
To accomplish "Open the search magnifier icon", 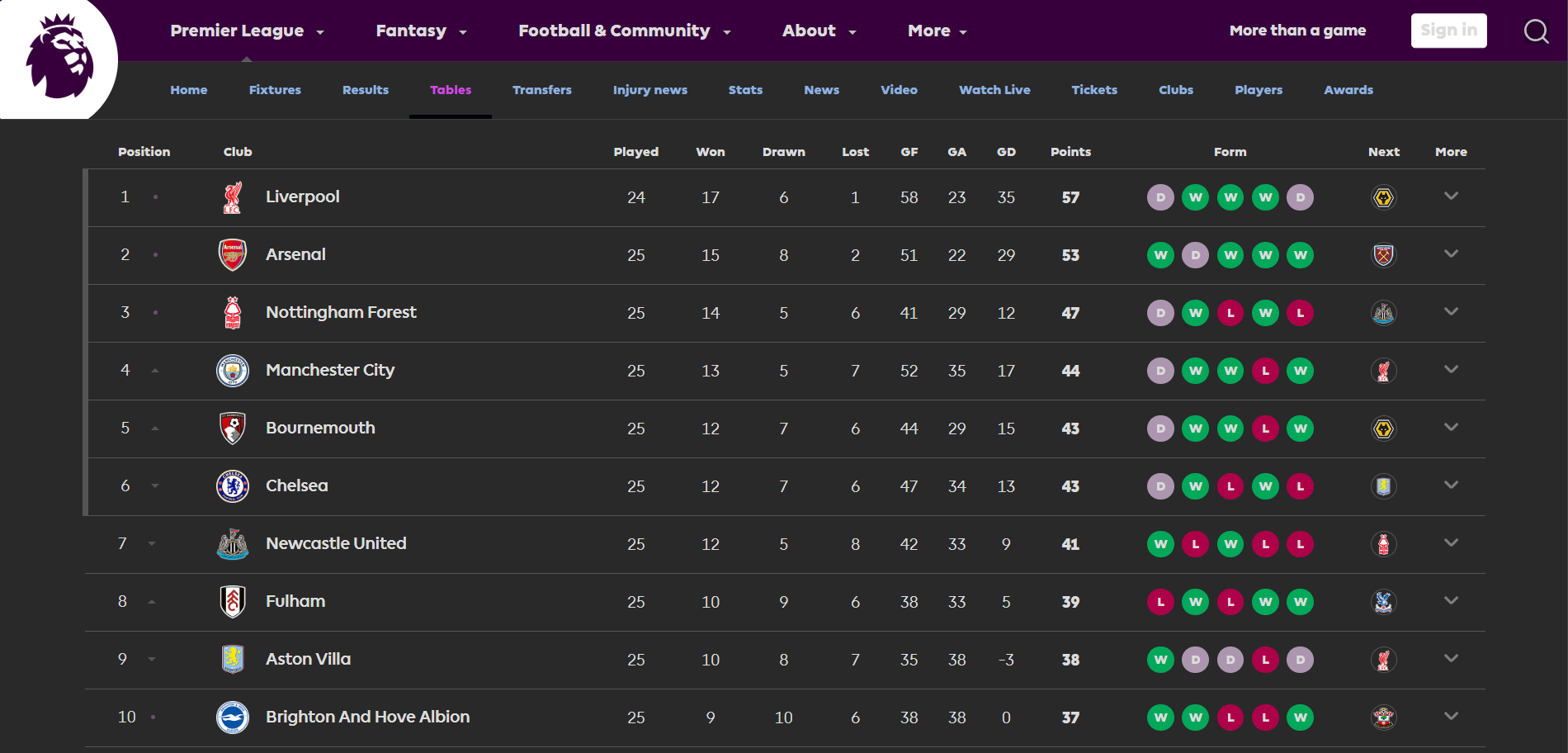I will click(x=1536, y=31).
